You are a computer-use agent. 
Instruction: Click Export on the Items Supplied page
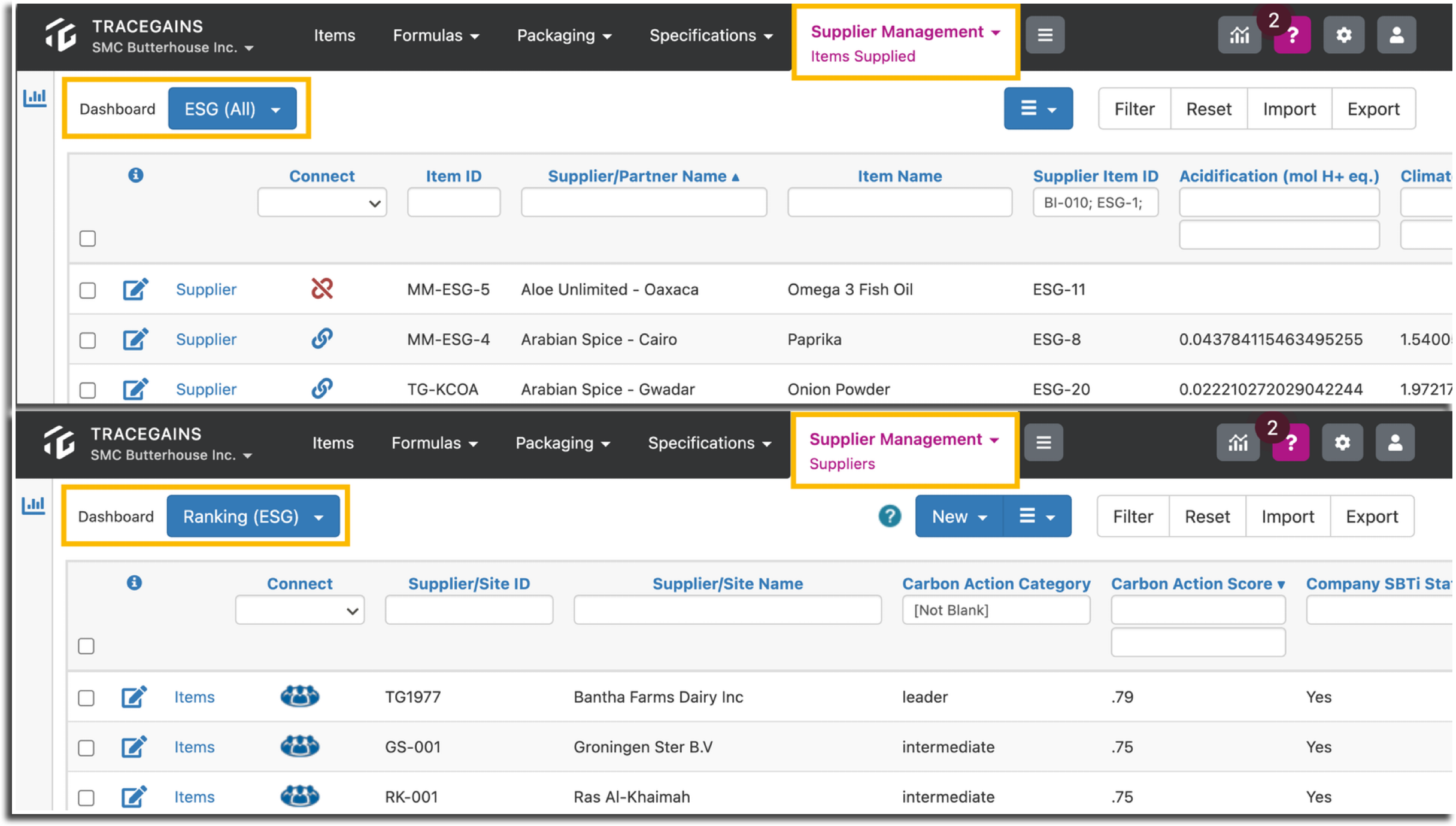pyautogui.click(x=1373, y=109)
